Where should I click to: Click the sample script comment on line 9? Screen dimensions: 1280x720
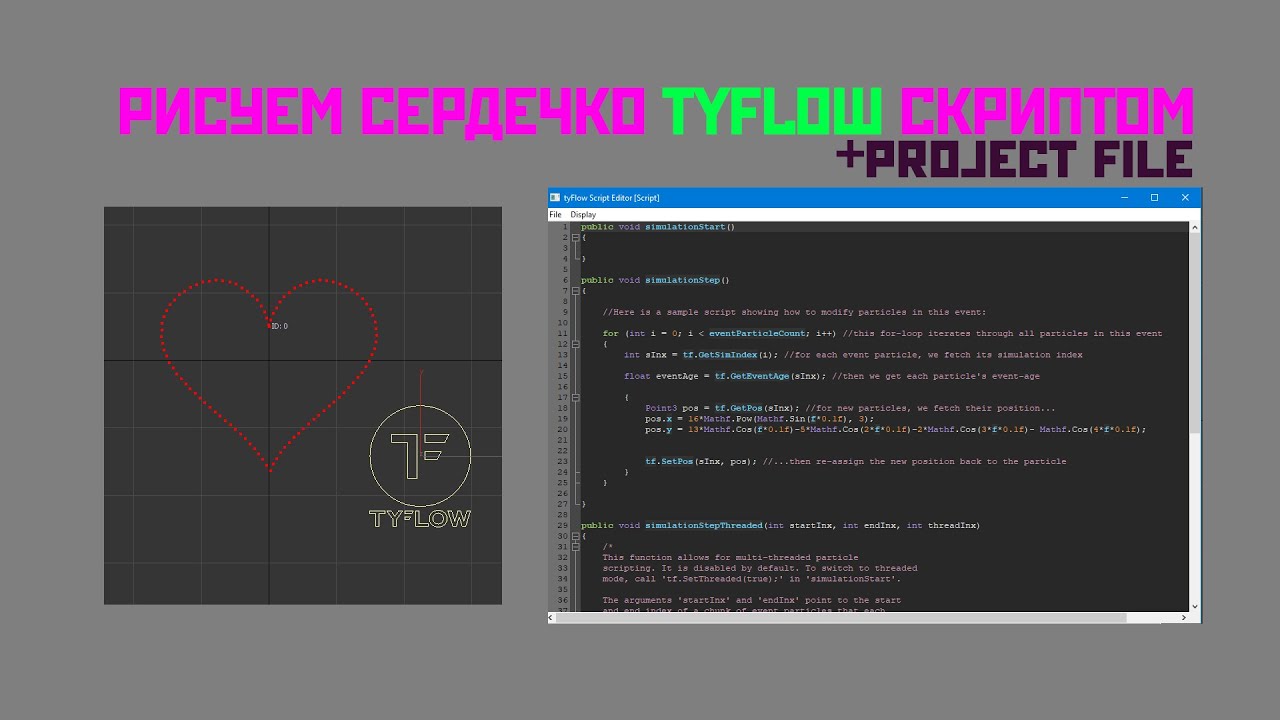(794, 312)
